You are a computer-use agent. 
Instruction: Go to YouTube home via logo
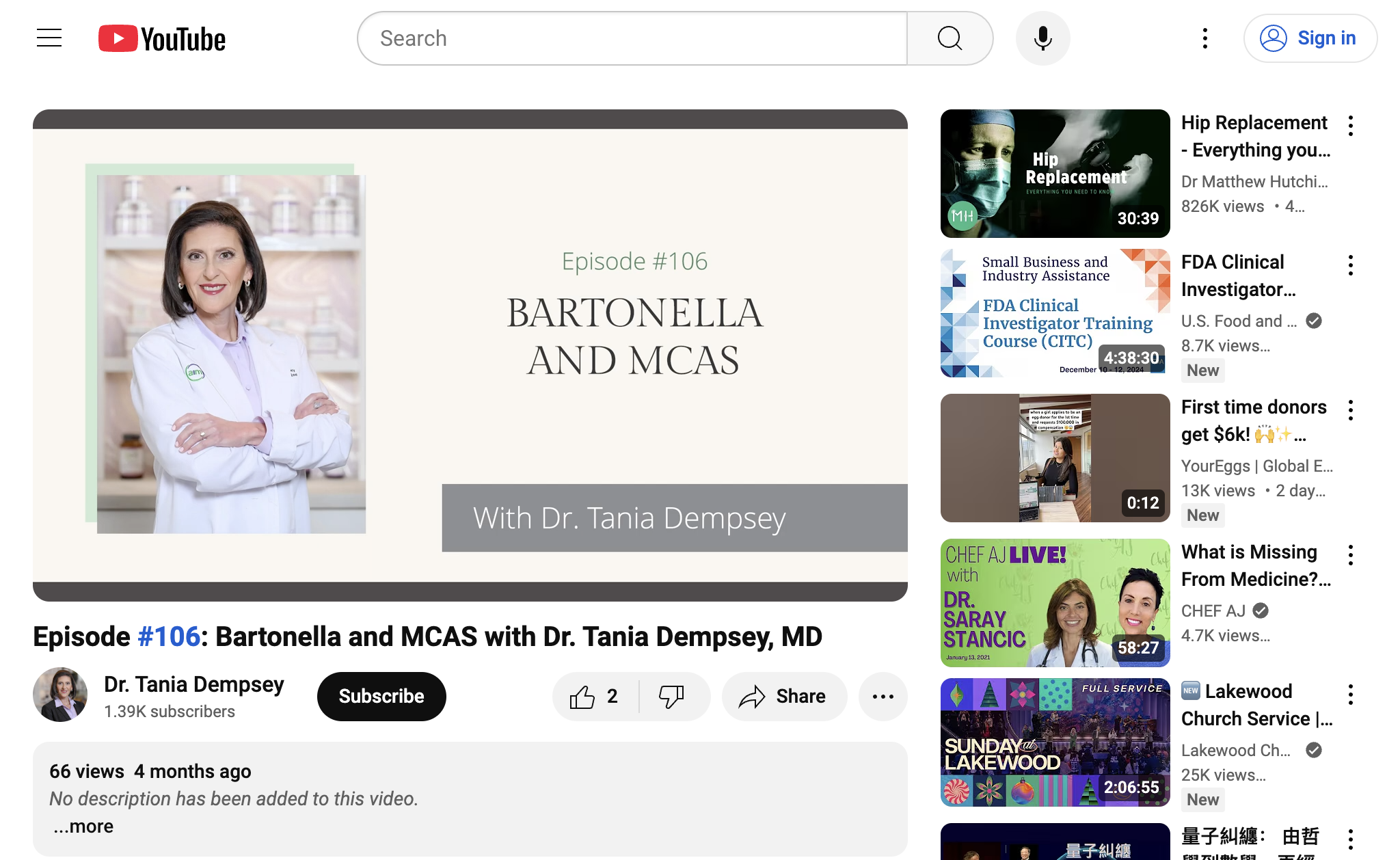[162, 39]
